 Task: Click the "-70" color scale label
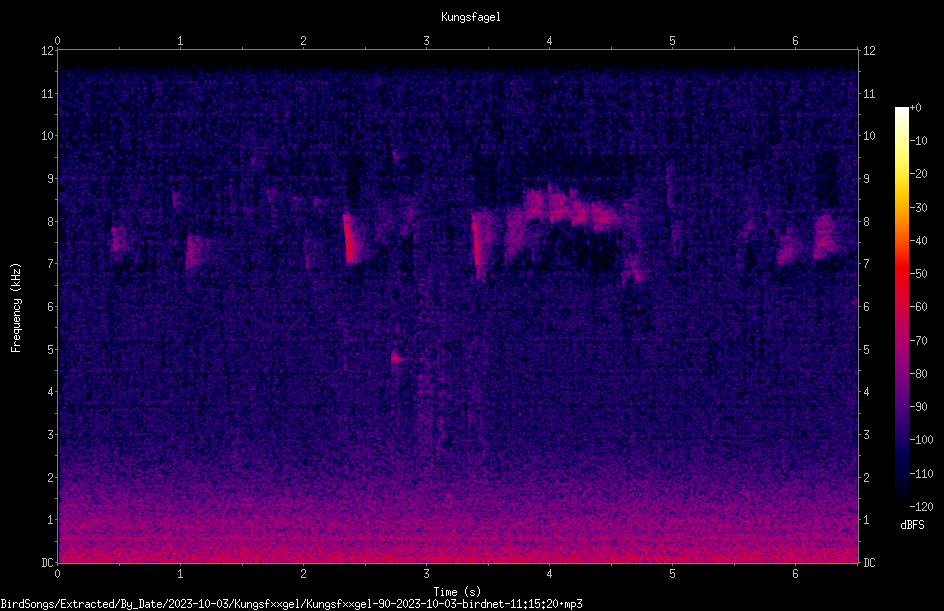(918, 341)
